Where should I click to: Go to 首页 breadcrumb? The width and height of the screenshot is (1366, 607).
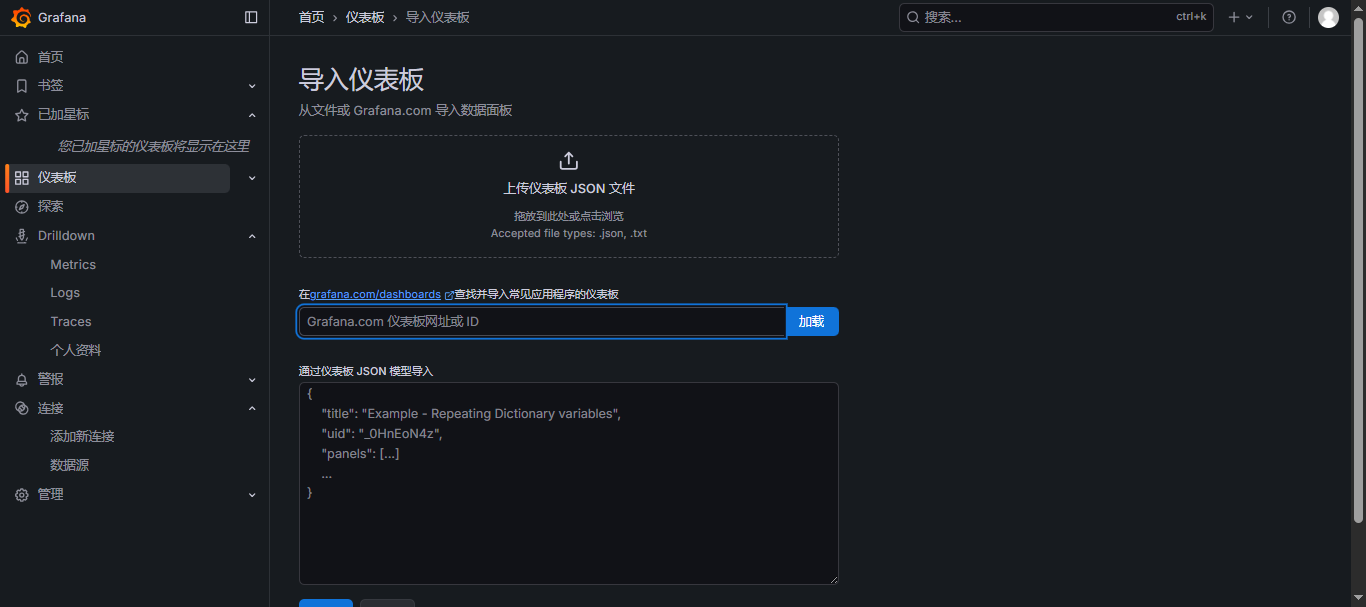pos(311,17)
